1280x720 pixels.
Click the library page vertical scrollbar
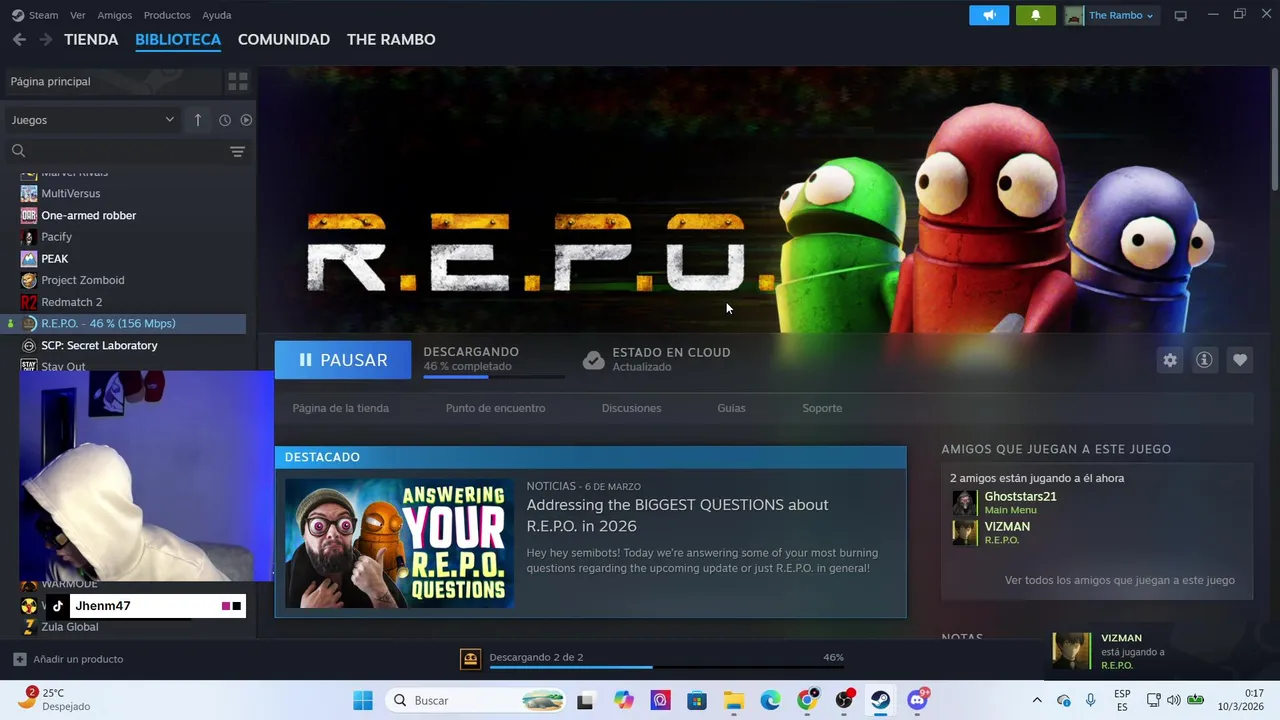point(1275,128)
